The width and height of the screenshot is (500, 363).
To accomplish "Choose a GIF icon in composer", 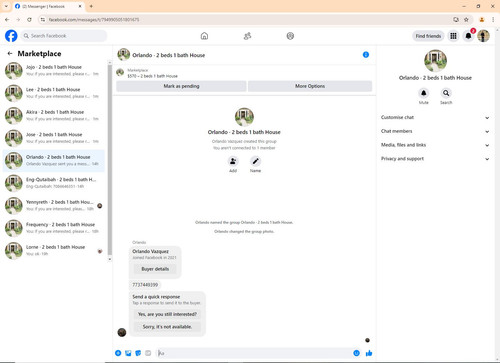I will [148, 353].
